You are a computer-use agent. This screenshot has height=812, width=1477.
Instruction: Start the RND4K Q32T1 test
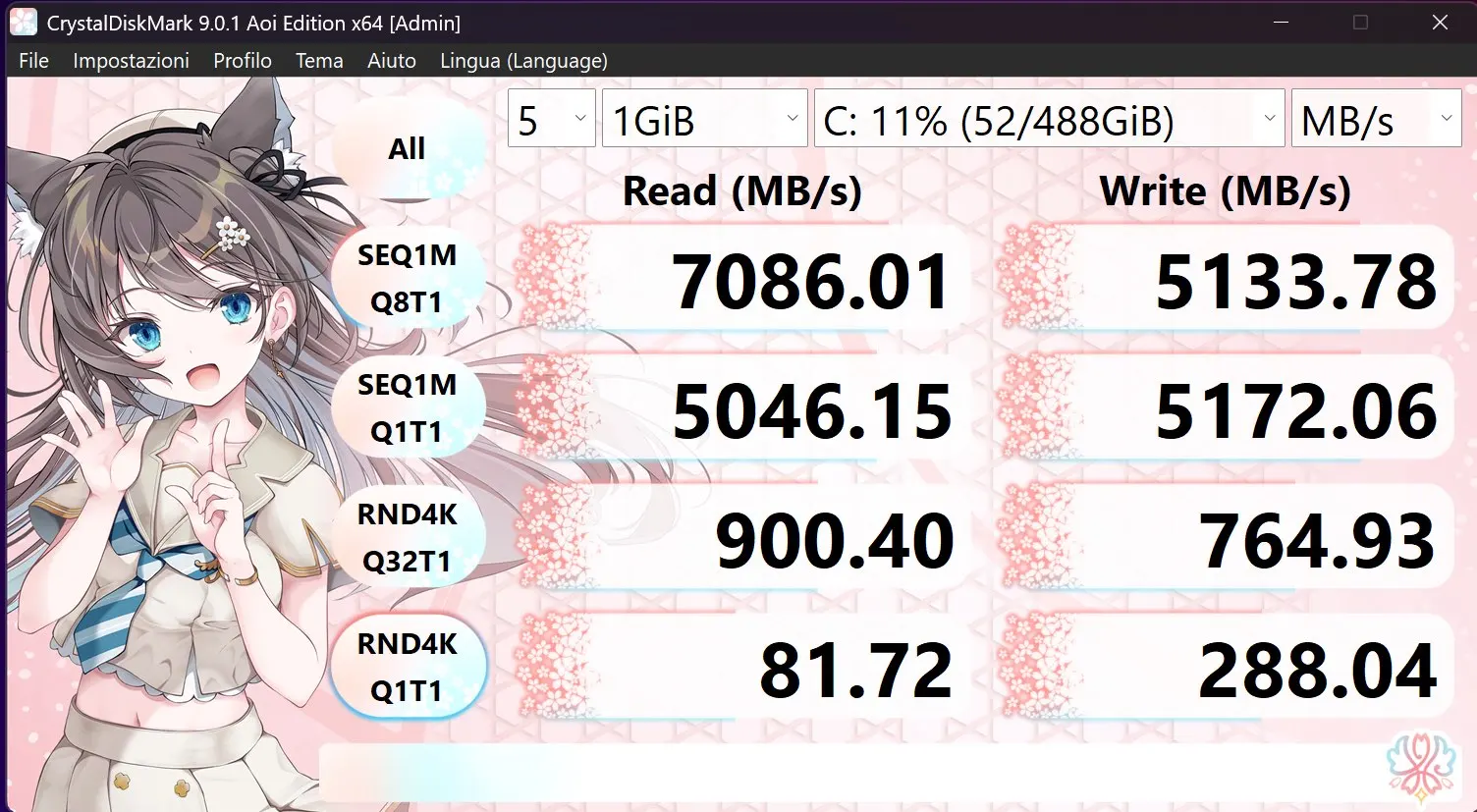[408, 538]
